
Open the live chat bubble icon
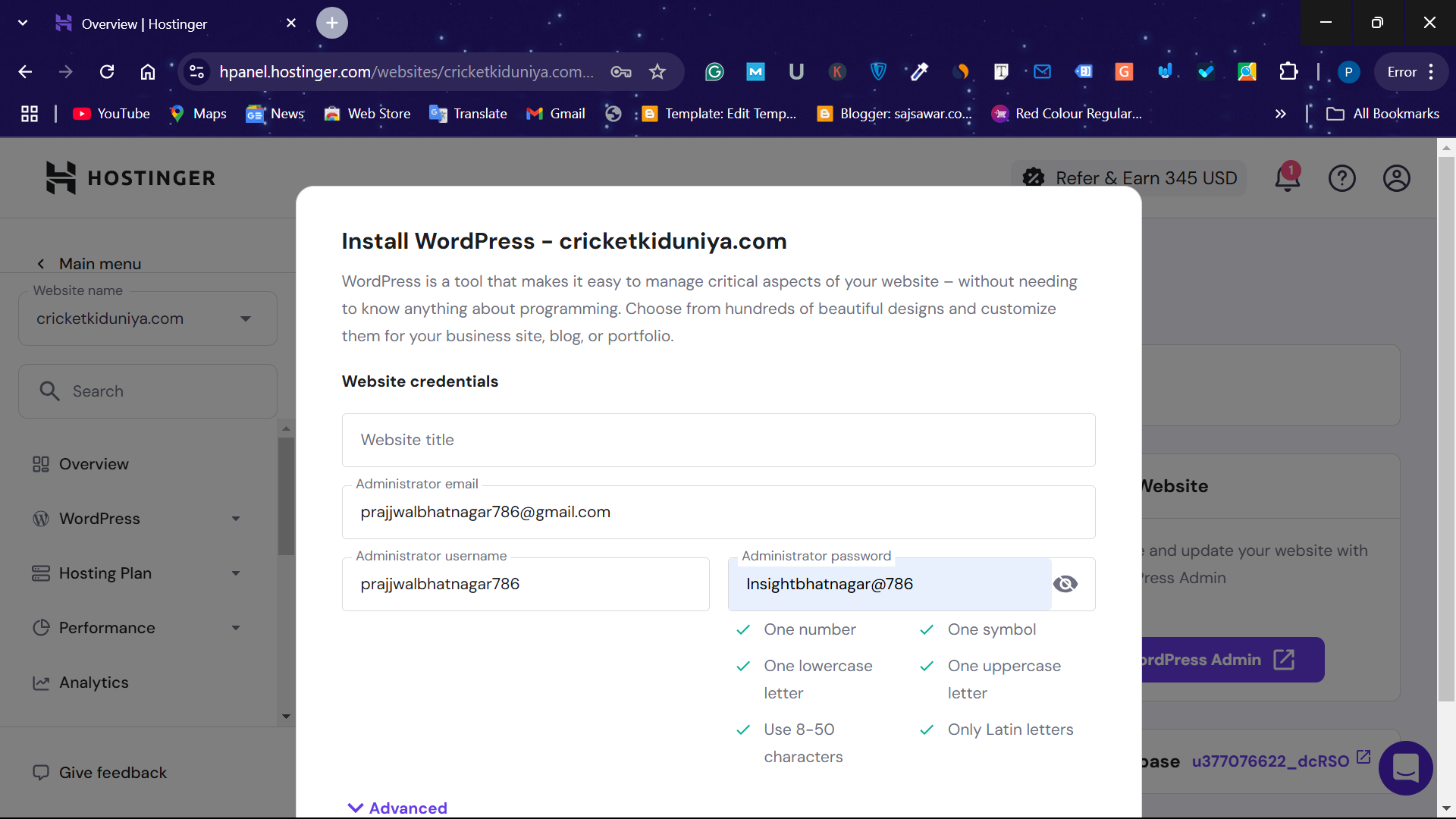pos(1405,767)
